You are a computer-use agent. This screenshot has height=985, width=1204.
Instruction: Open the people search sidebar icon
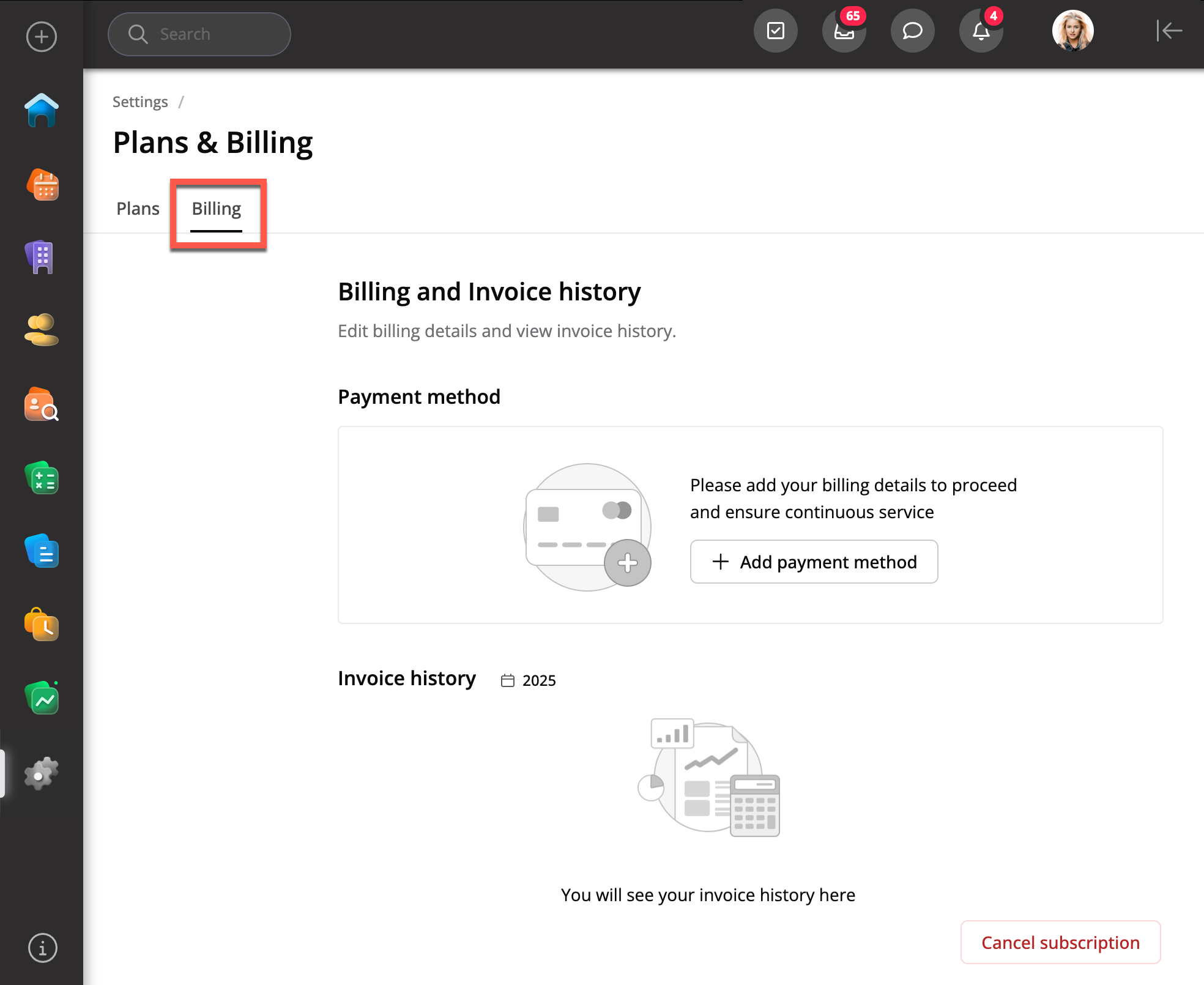point(42,404)
